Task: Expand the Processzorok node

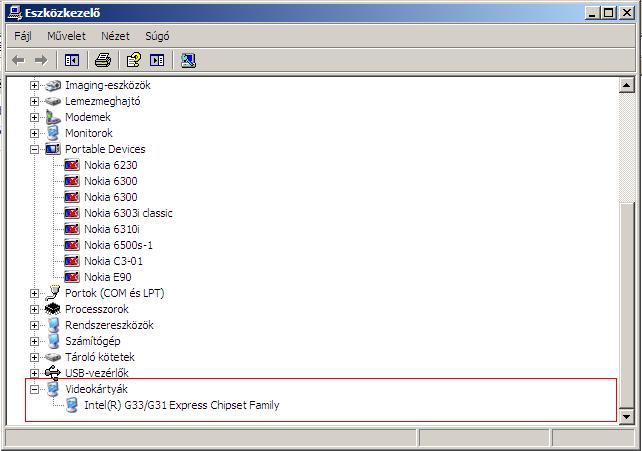Action: [34, 309]
